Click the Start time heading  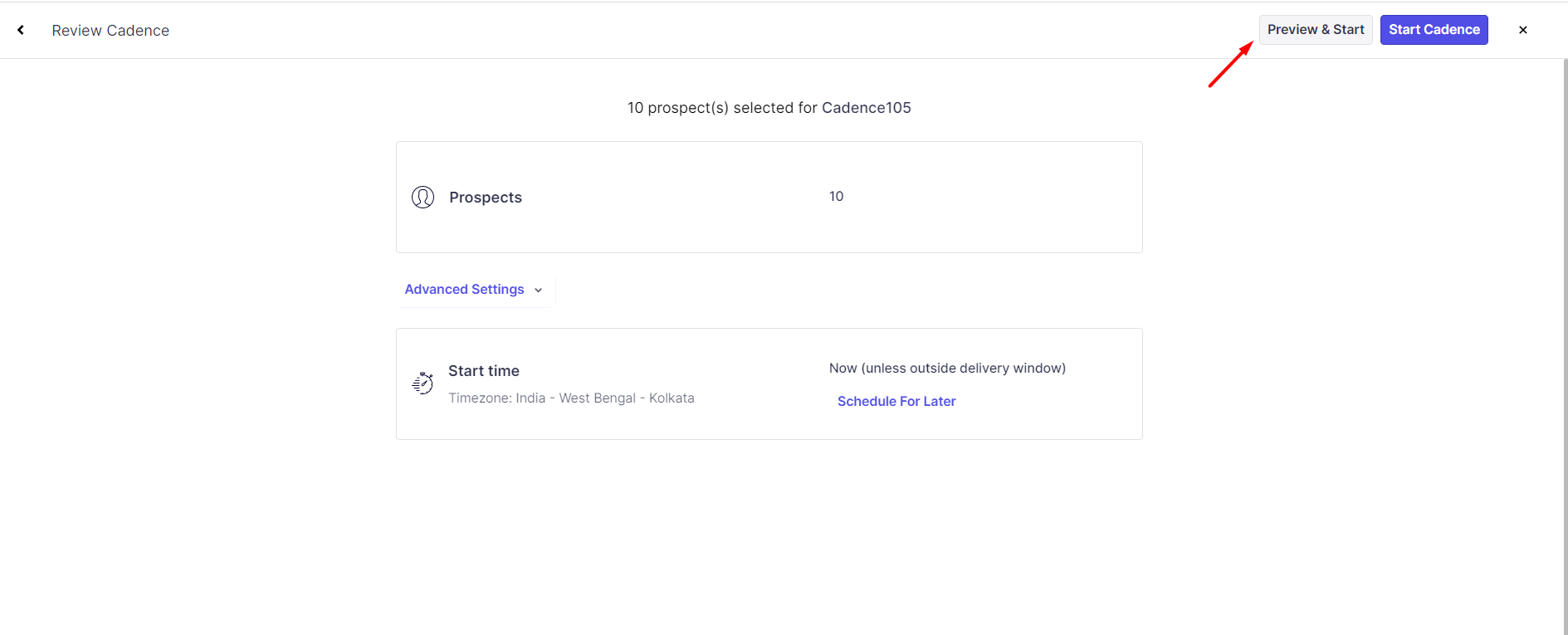click(x=484, y=371)
